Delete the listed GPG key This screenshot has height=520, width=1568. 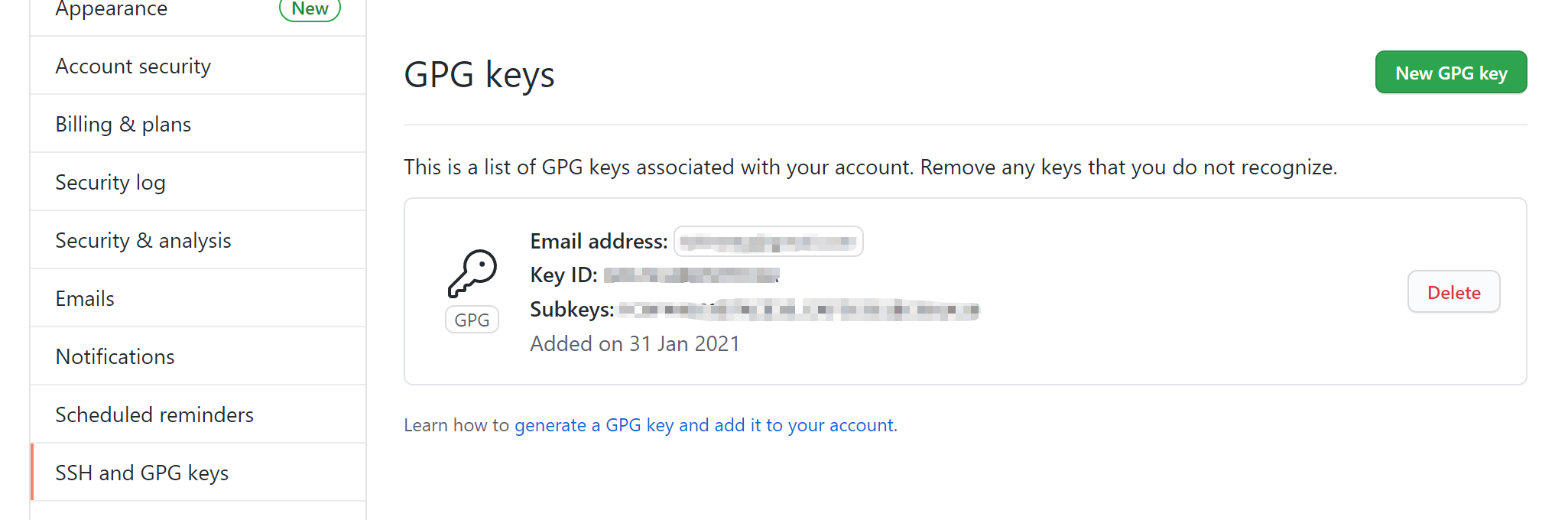(1453, 292)
